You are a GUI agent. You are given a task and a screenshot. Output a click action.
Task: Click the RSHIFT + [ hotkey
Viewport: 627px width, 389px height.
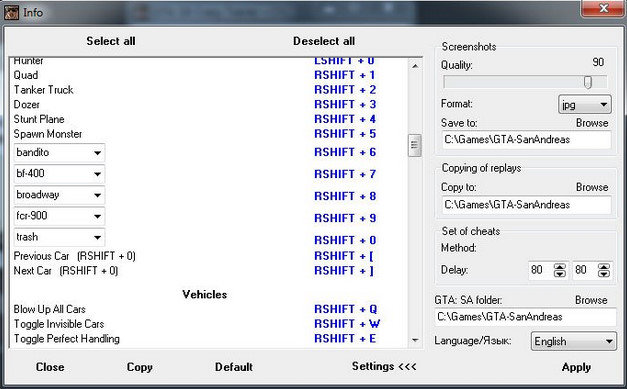[344, 256]
